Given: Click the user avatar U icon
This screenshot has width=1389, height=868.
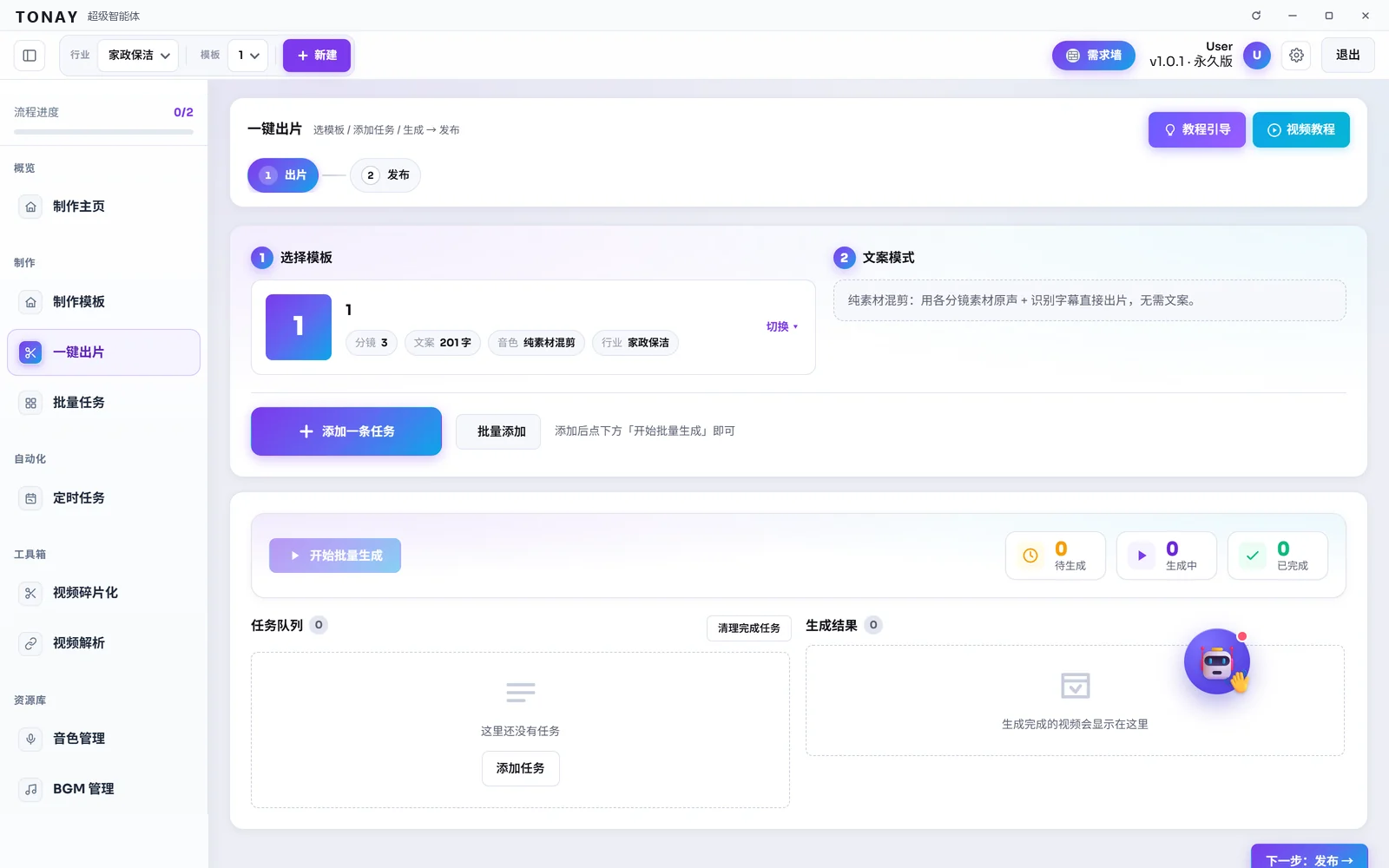Looking at the screenshot, I should [x=1257, y=56].
